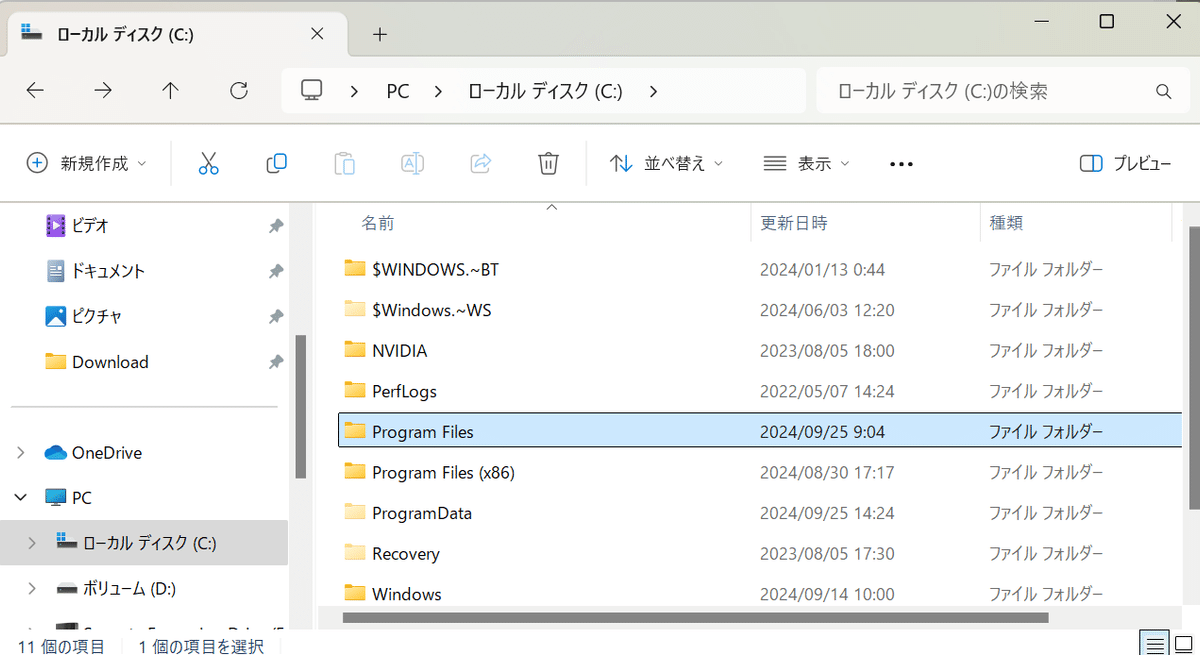1200x655 pixels.
Task: Go forward with the right arrow
Action: coord(103,91)
